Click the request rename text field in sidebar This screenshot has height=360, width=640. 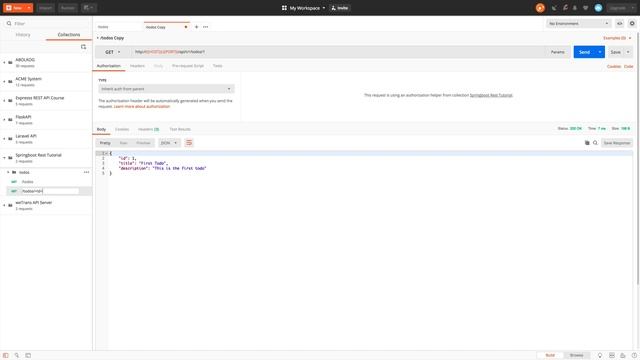click(50, 191)
